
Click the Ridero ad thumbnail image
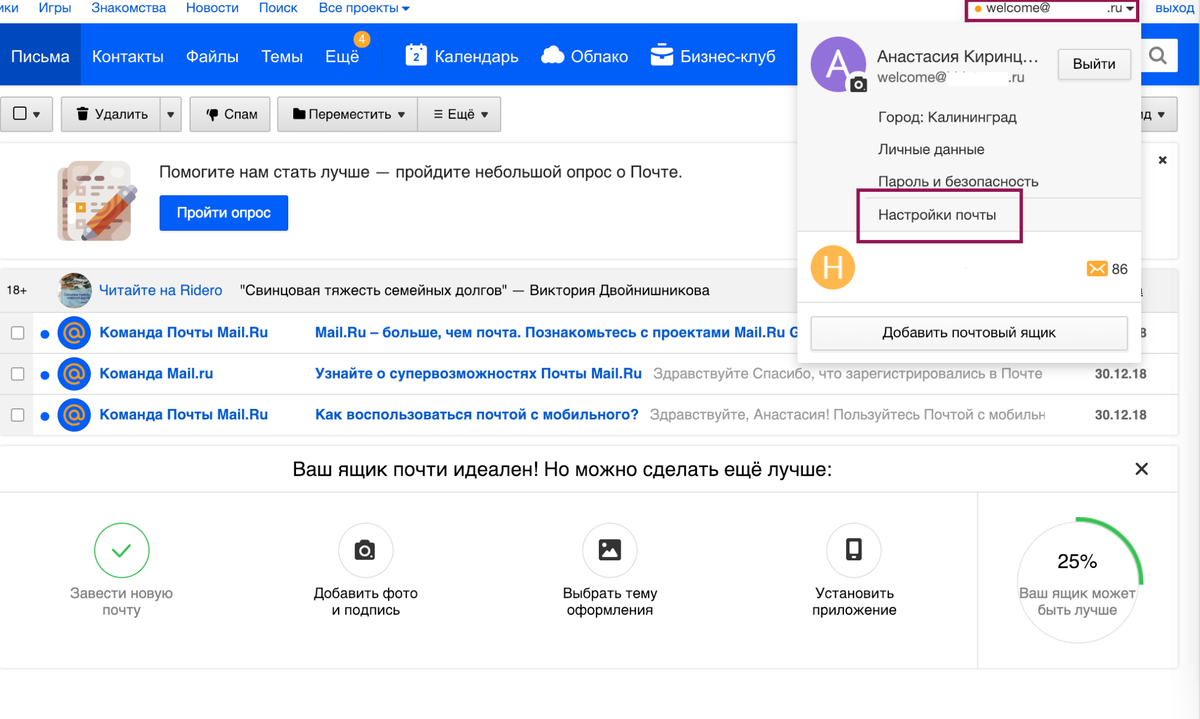75,290
